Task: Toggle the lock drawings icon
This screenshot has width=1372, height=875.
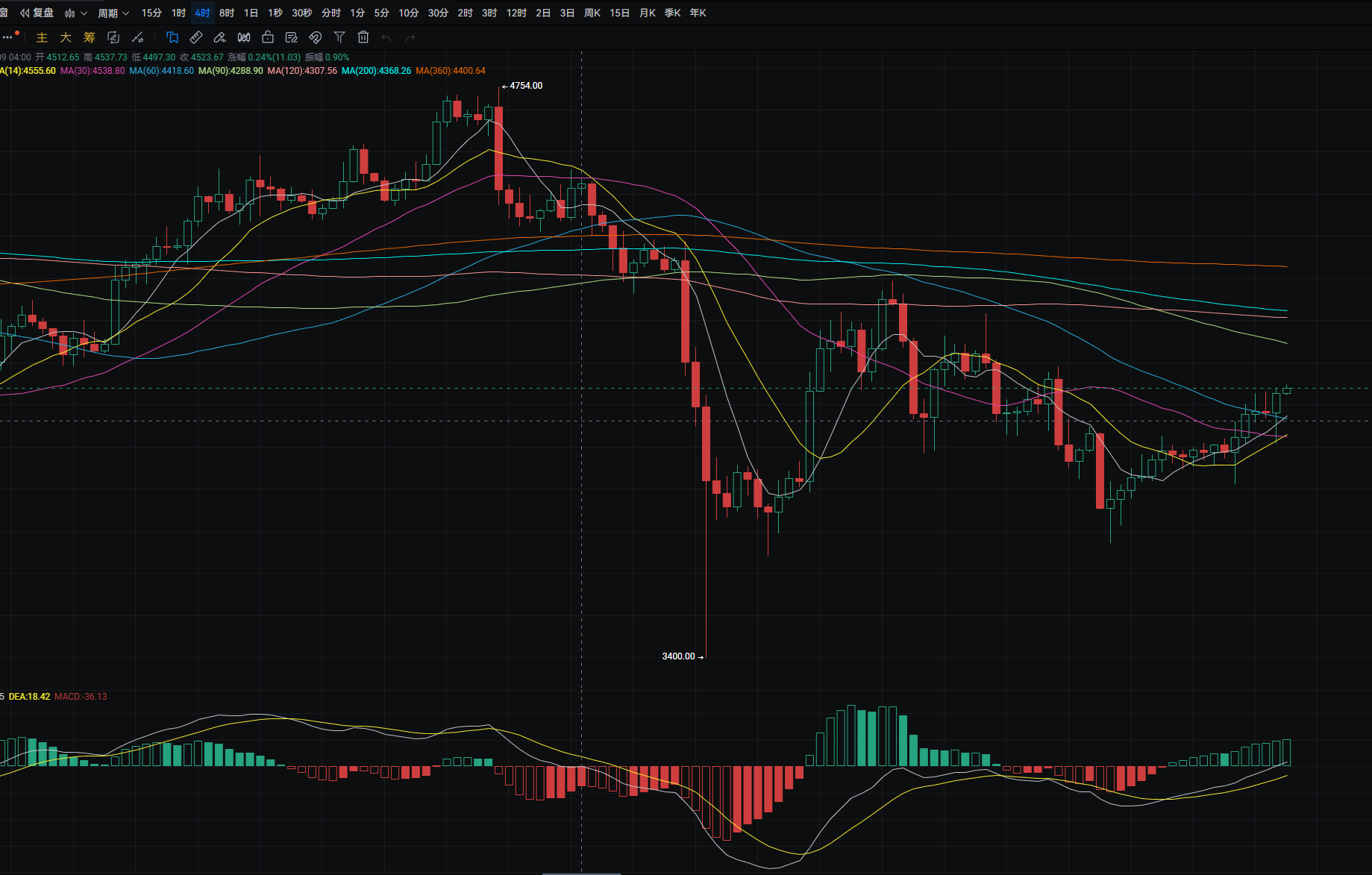Action: pos(268,37)
